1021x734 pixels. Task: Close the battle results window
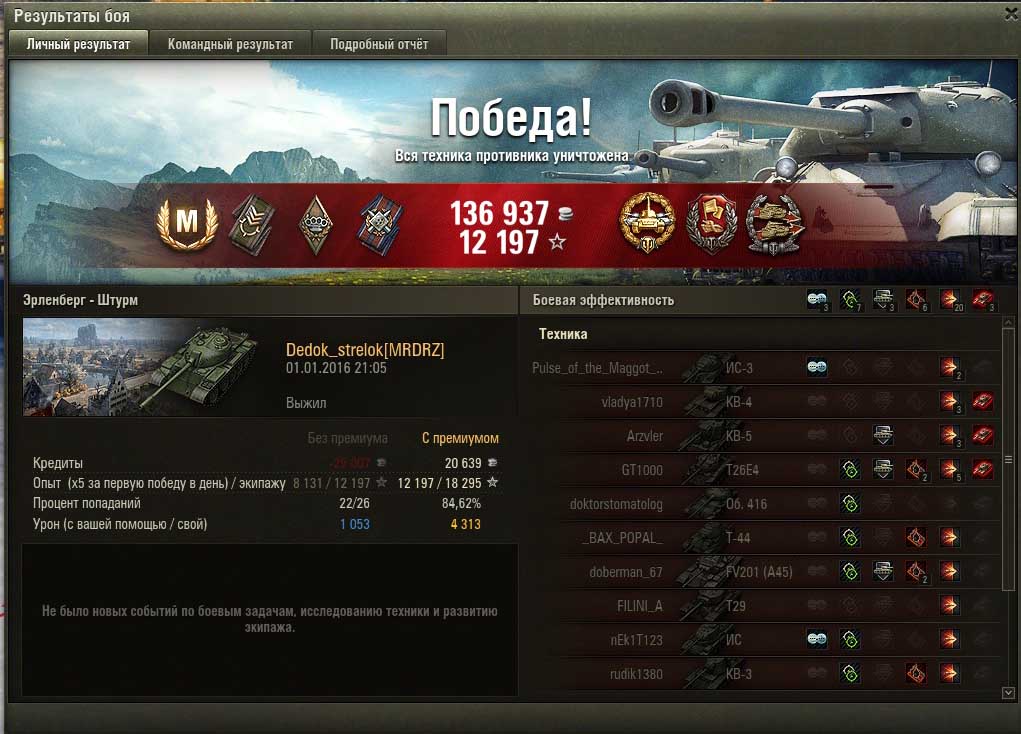click(x=1011, y=15)
